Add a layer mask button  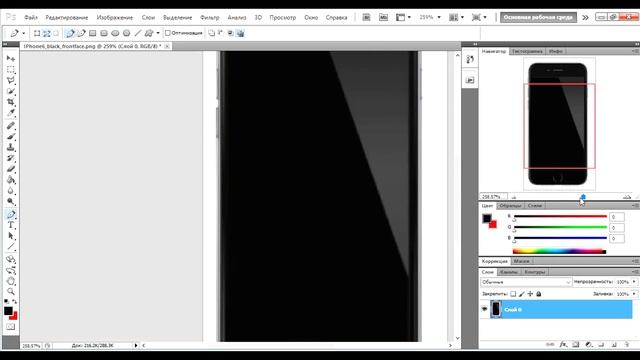click(x=576, y=344)
